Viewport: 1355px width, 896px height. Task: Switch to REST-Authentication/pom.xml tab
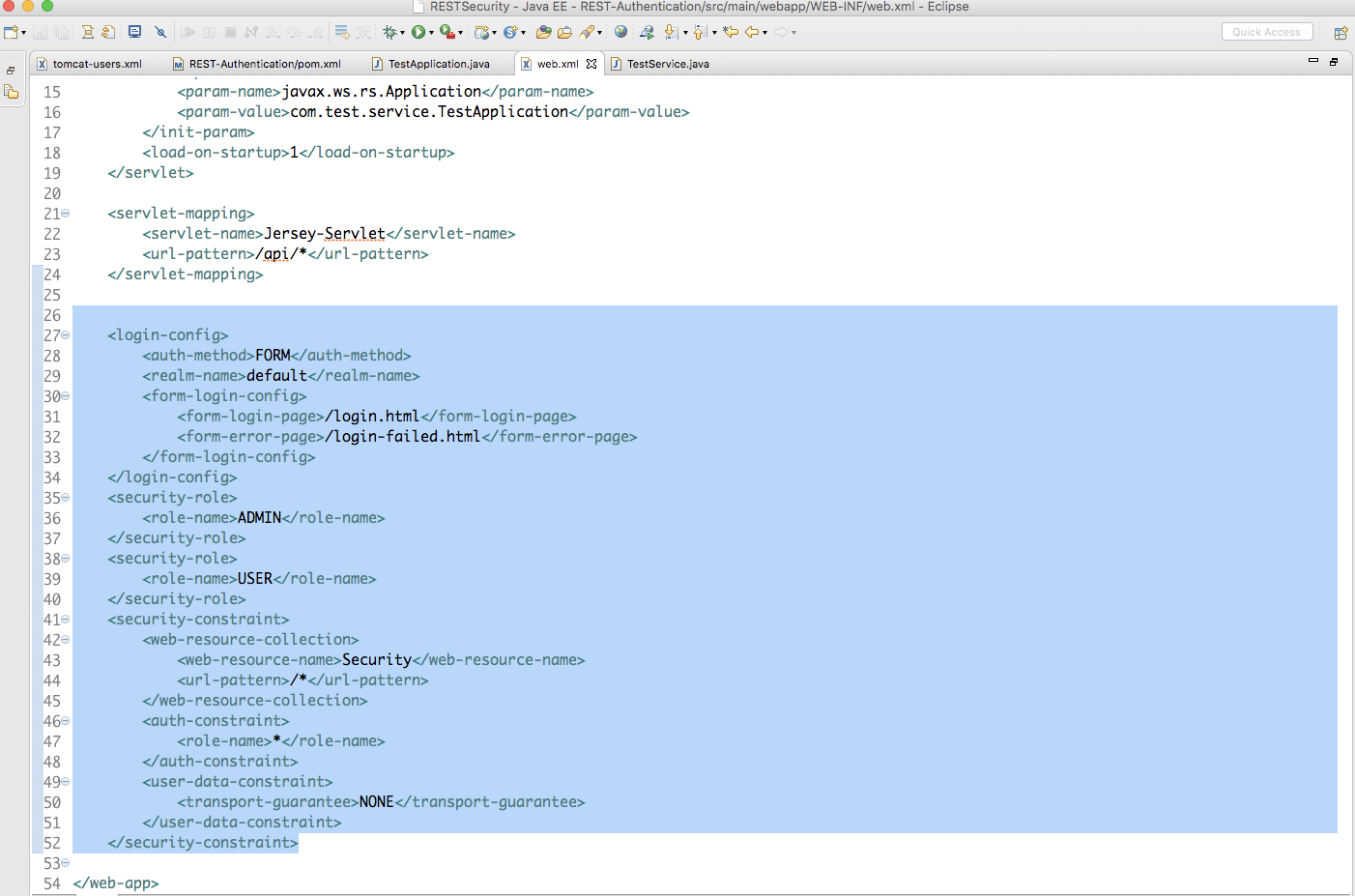pos(257,64)
